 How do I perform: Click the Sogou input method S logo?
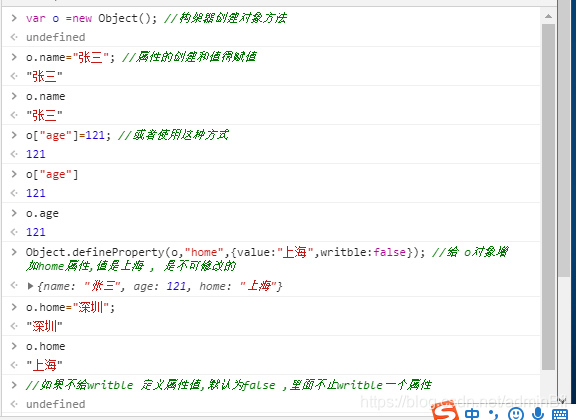pos(445,412)
